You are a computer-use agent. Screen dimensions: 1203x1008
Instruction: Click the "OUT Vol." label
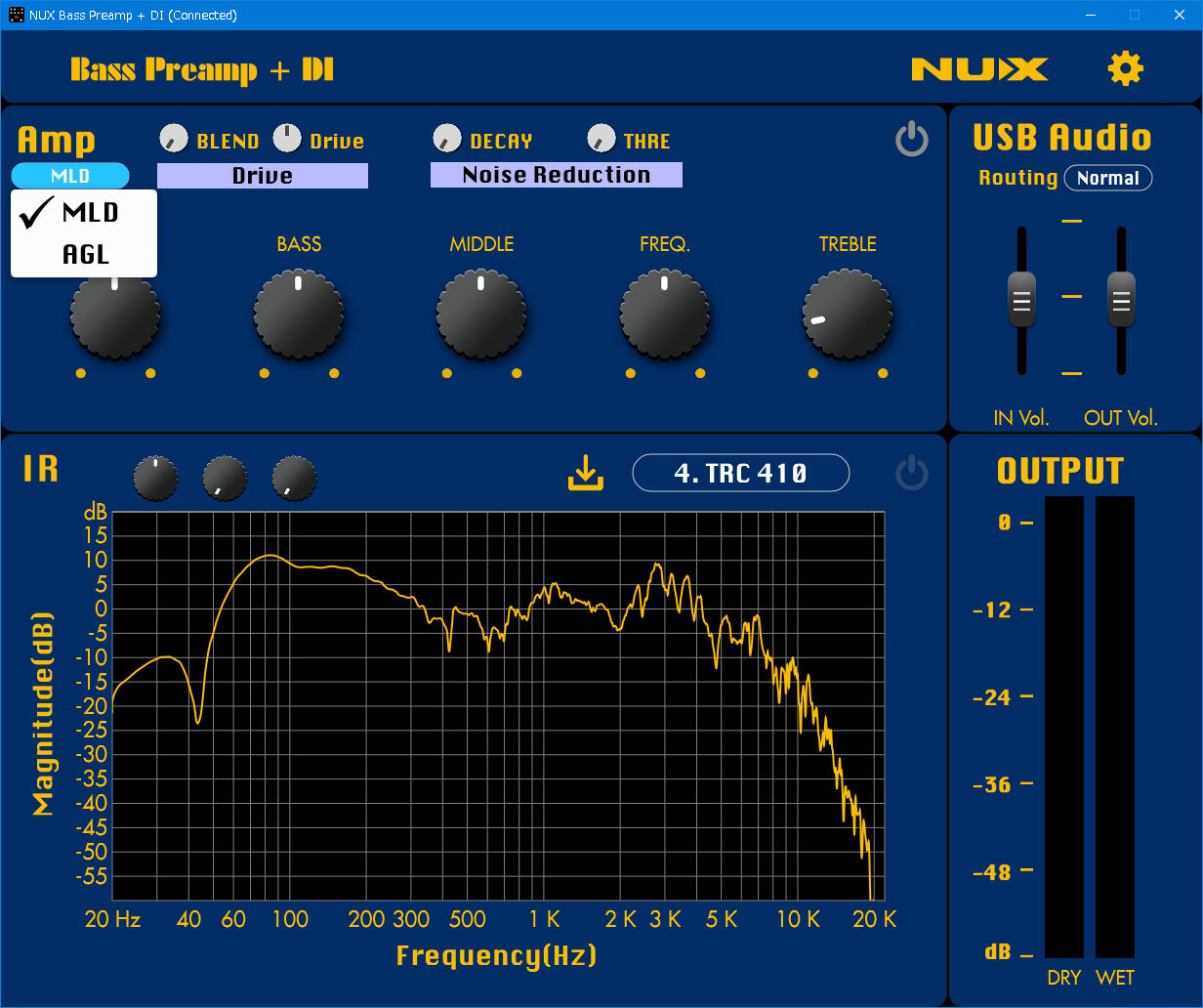tap(1121, 418)
